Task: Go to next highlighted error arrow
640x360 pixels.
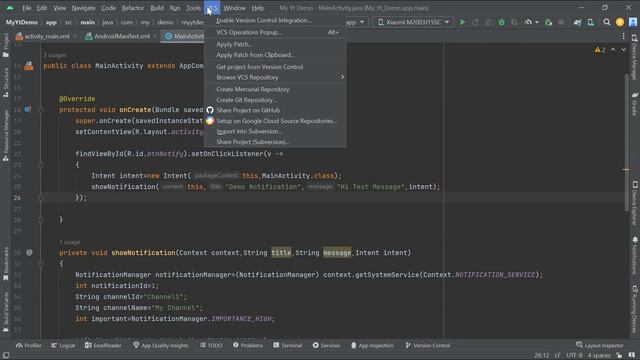Action: pos(623,50)
